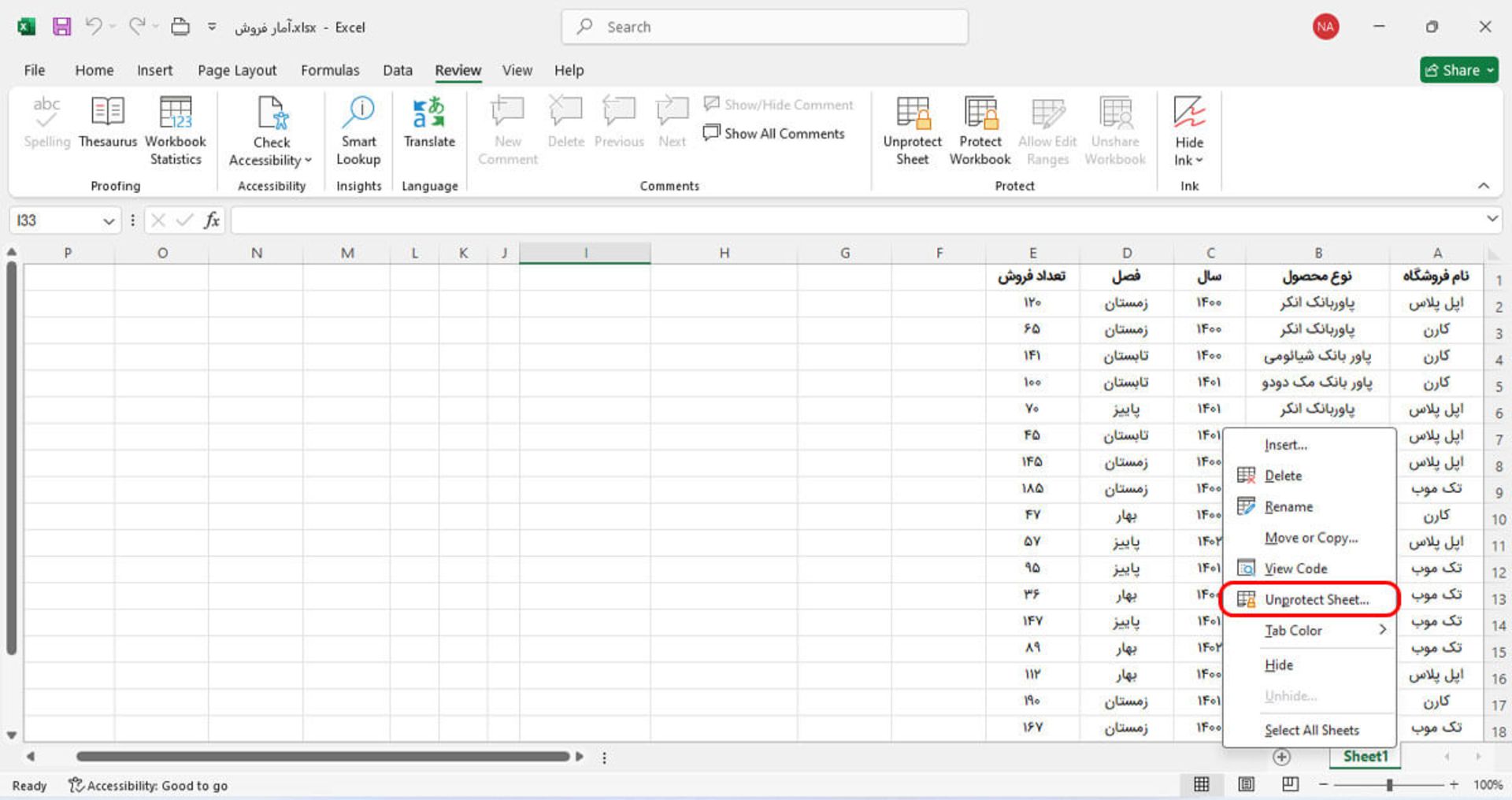Image resolution: width=1512 pixels, height=800 pixels.
Task: Click the Unprotect Sheet ribbon icon
Action: (912, 130)
